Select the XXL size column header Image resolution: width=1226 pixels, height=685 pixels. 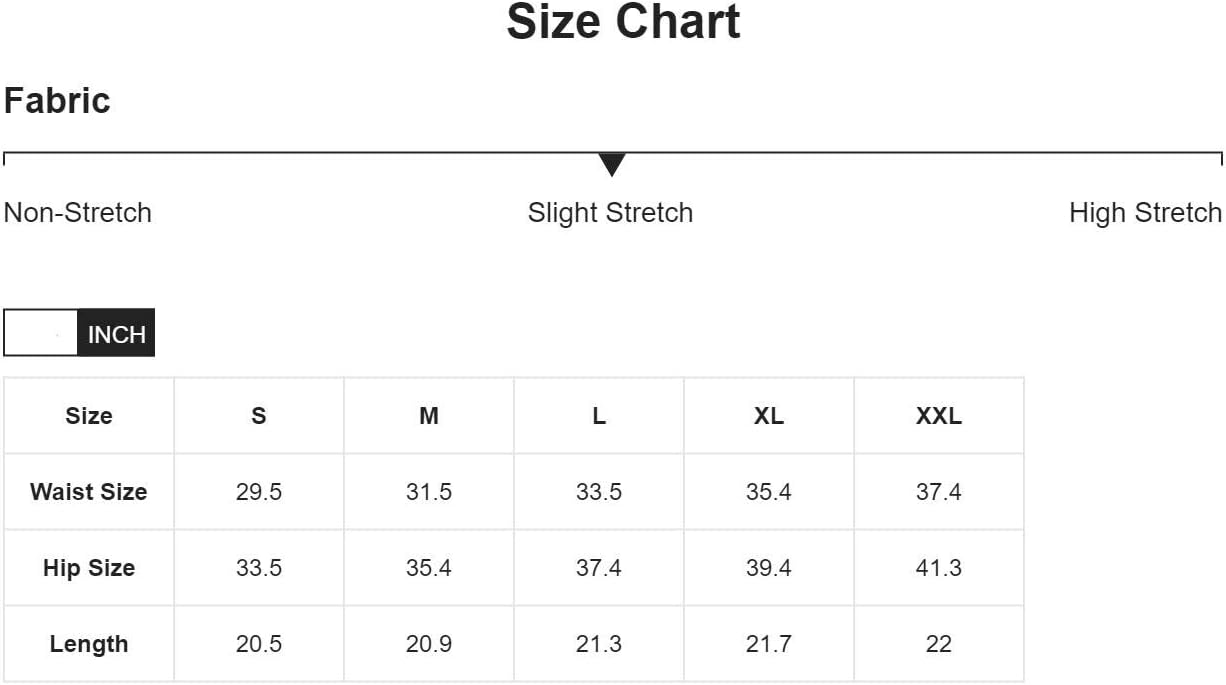(x=939, y=416)
